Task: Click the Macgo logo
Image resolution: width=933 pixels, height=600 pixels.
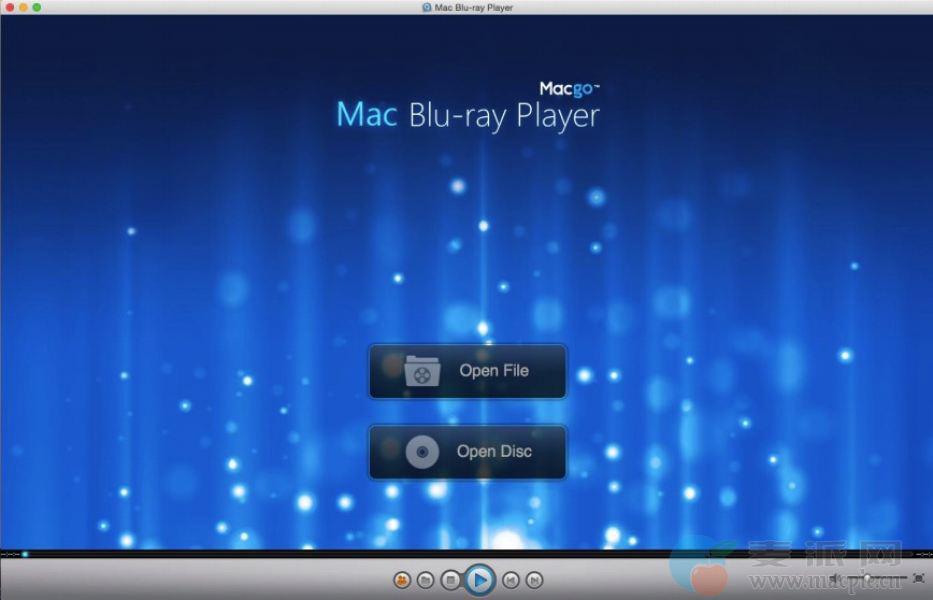Action: pos(569,89)
